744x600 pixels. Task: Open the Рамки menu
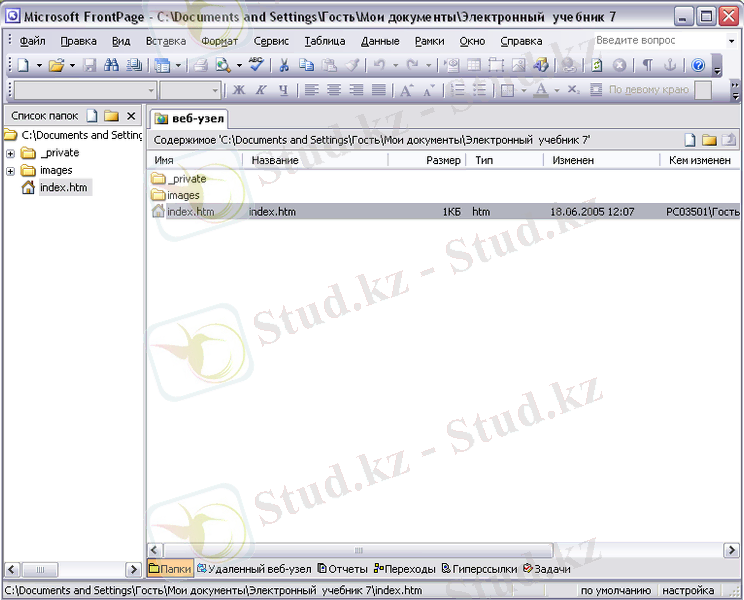pyautogui.click(x=429, y=41)
